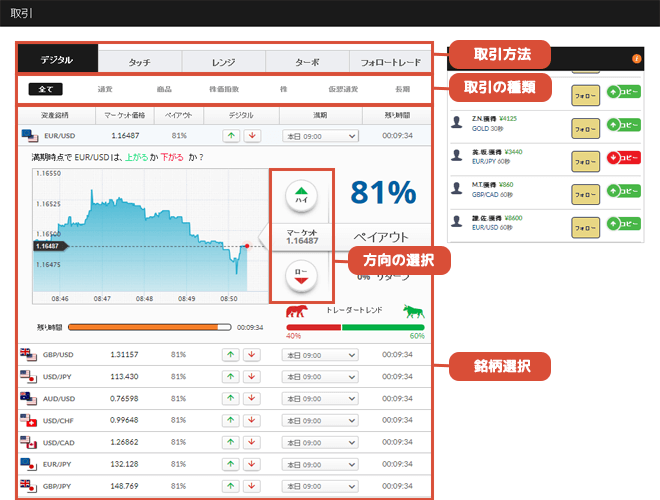The height and width of the screenshot is (500, 660).
Task: Open the GBP/USD expiry dropdown
Action: coord(320,355)
